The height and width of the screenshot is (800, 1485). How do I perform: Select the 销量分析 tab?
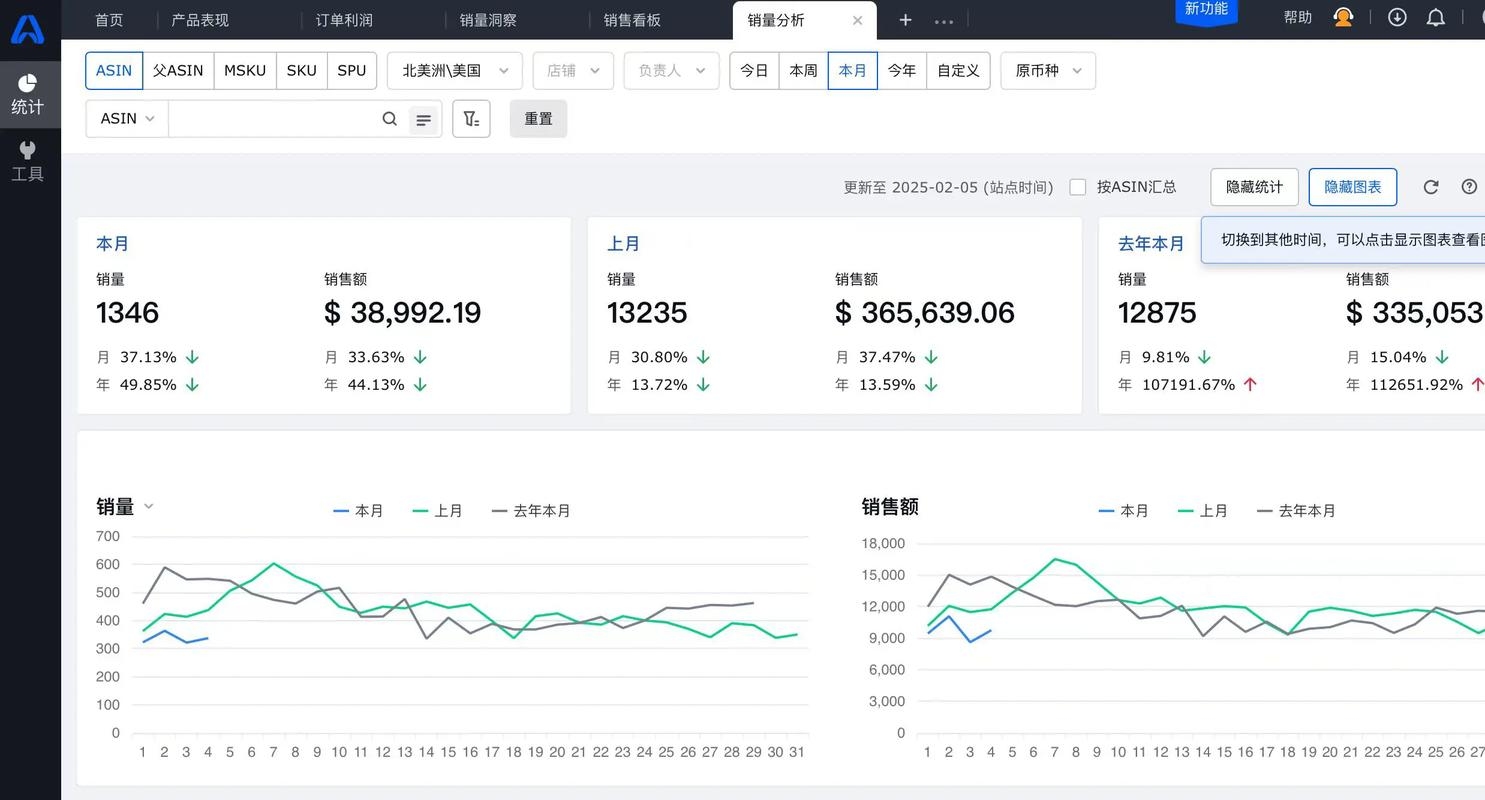pyautogui.click(x=776, y=20)
